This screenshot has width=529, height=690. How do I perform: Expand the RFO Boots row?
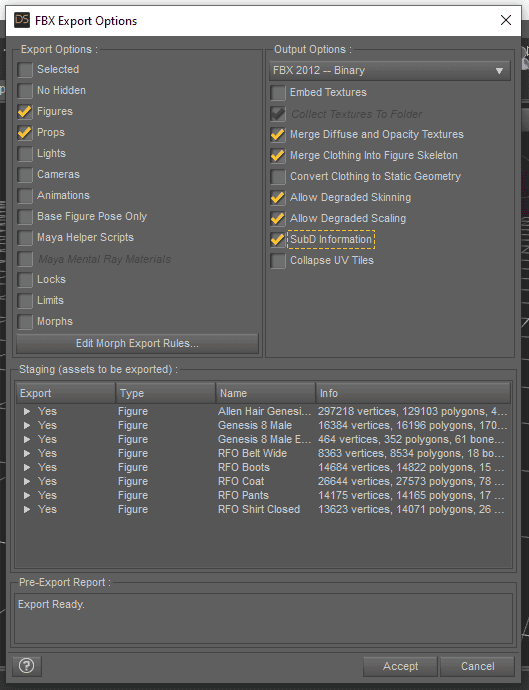point(27,467)
